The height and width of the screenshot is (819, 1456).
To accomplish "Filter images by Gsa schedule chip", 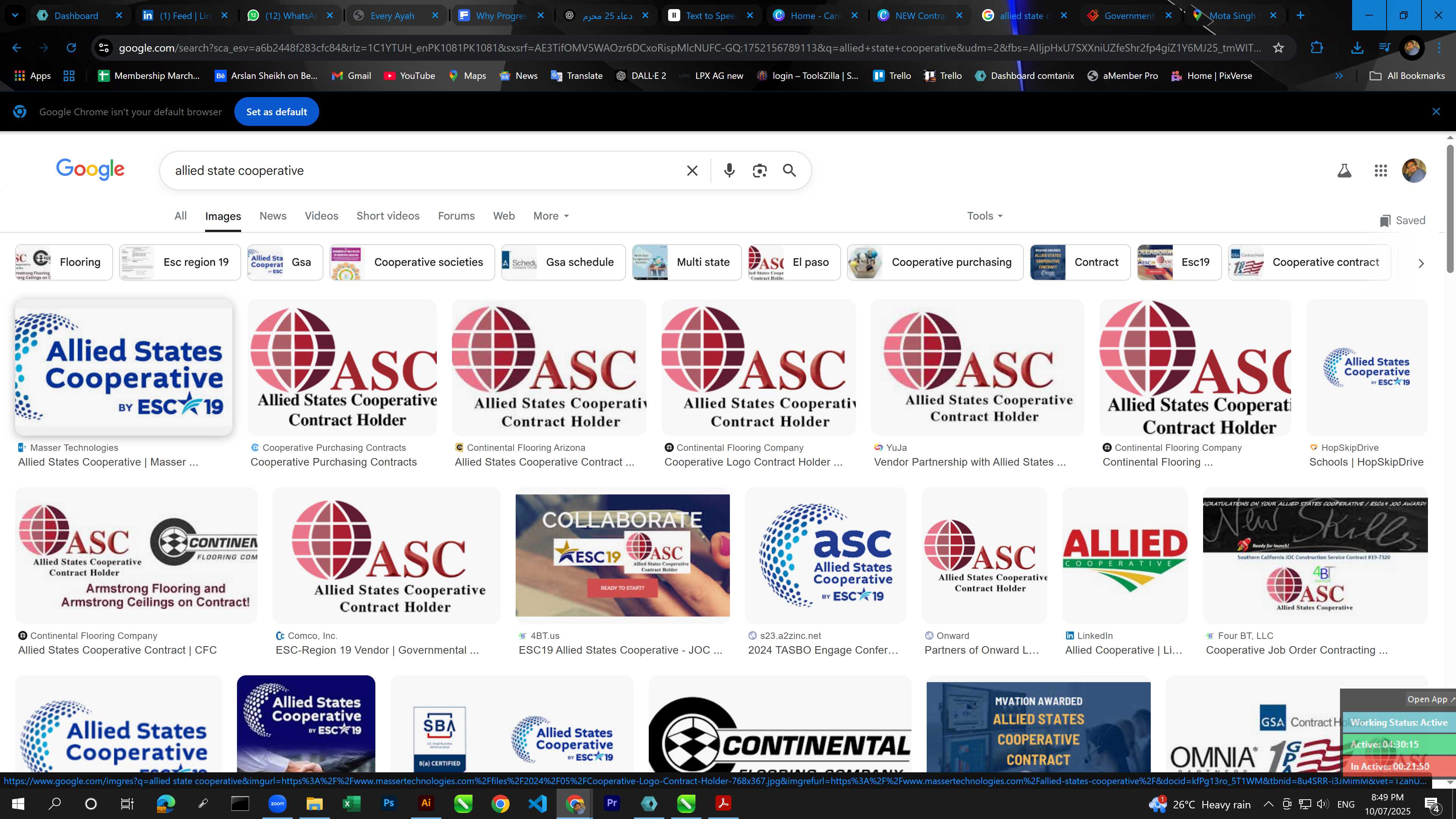I will [x=563, y=262].
